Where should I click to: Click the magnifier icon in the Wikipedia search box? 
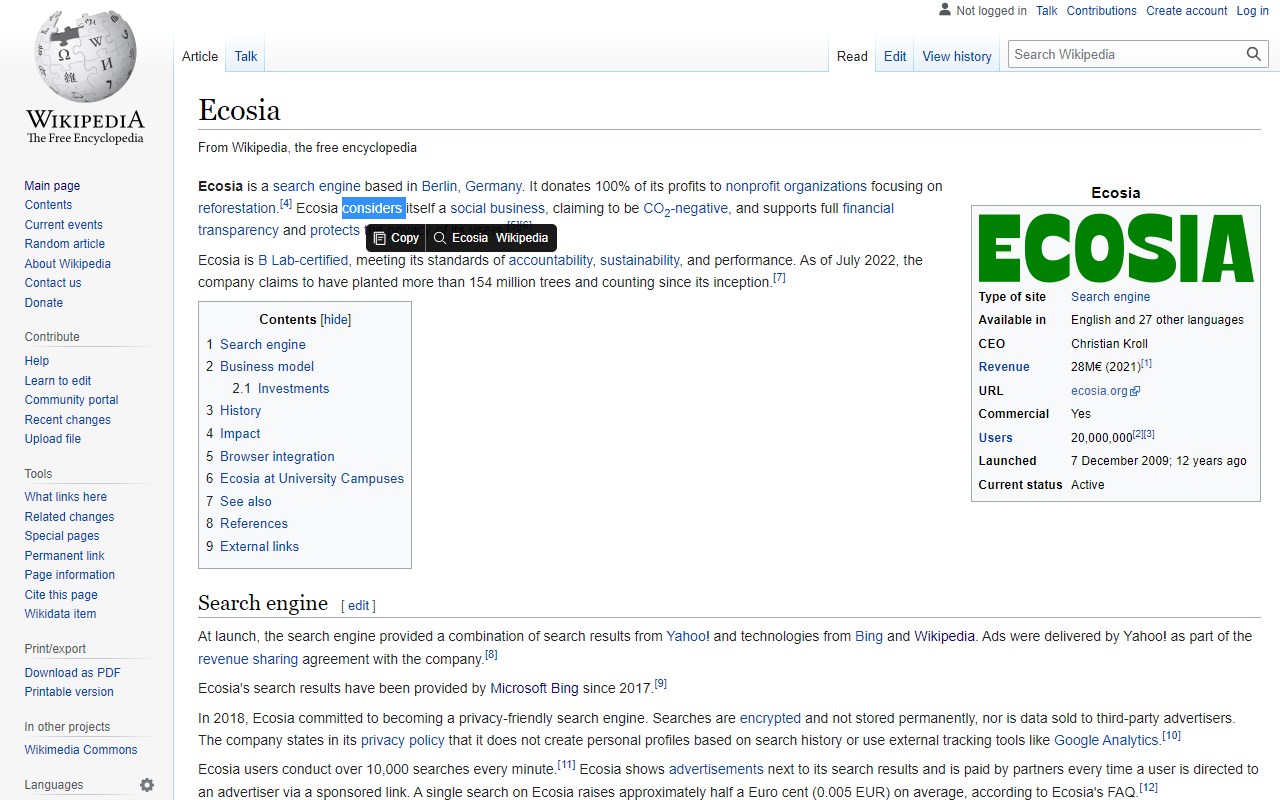(1254, 55)
